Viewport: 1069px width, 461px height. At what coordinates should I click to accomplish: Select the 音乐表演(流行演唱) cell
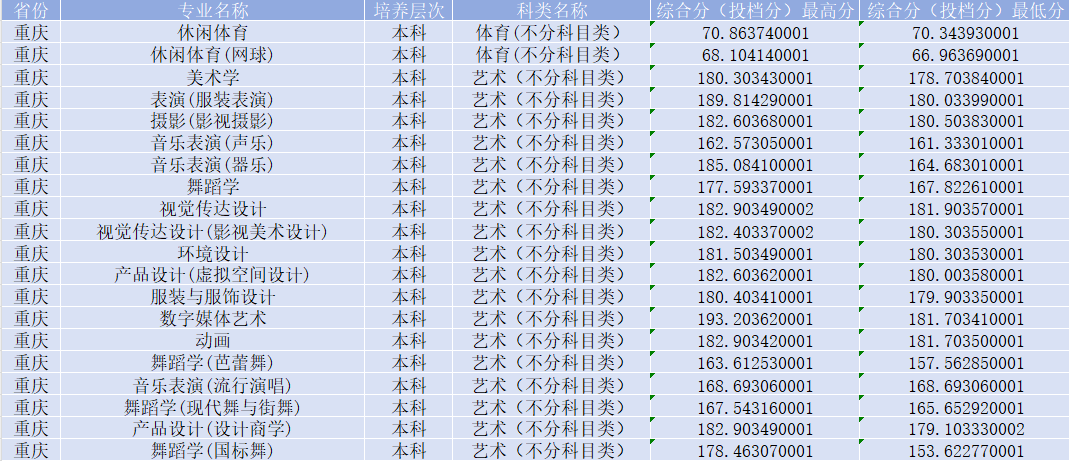coord(212,385)
